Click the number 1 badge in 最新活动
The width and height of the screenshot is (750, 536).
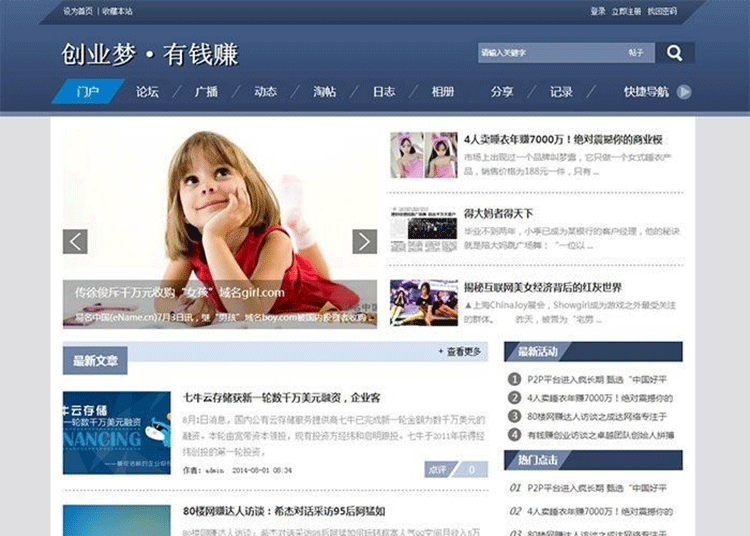(514, 379)
